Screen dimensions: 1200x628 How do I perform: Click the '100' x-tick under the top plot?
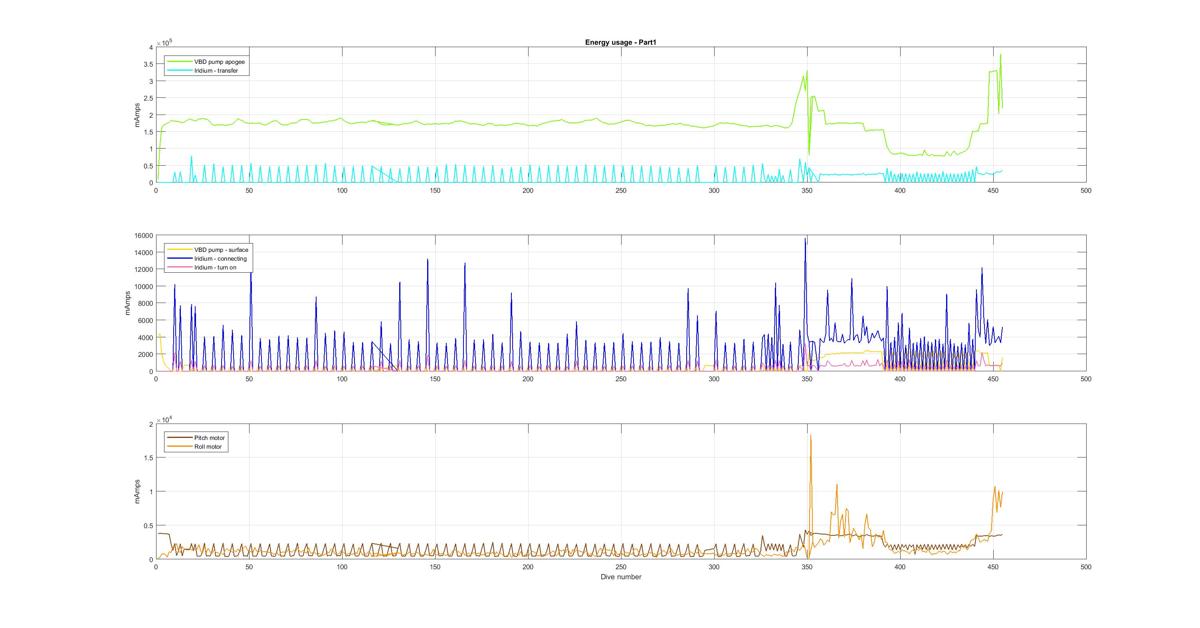(x=342, y=190)
